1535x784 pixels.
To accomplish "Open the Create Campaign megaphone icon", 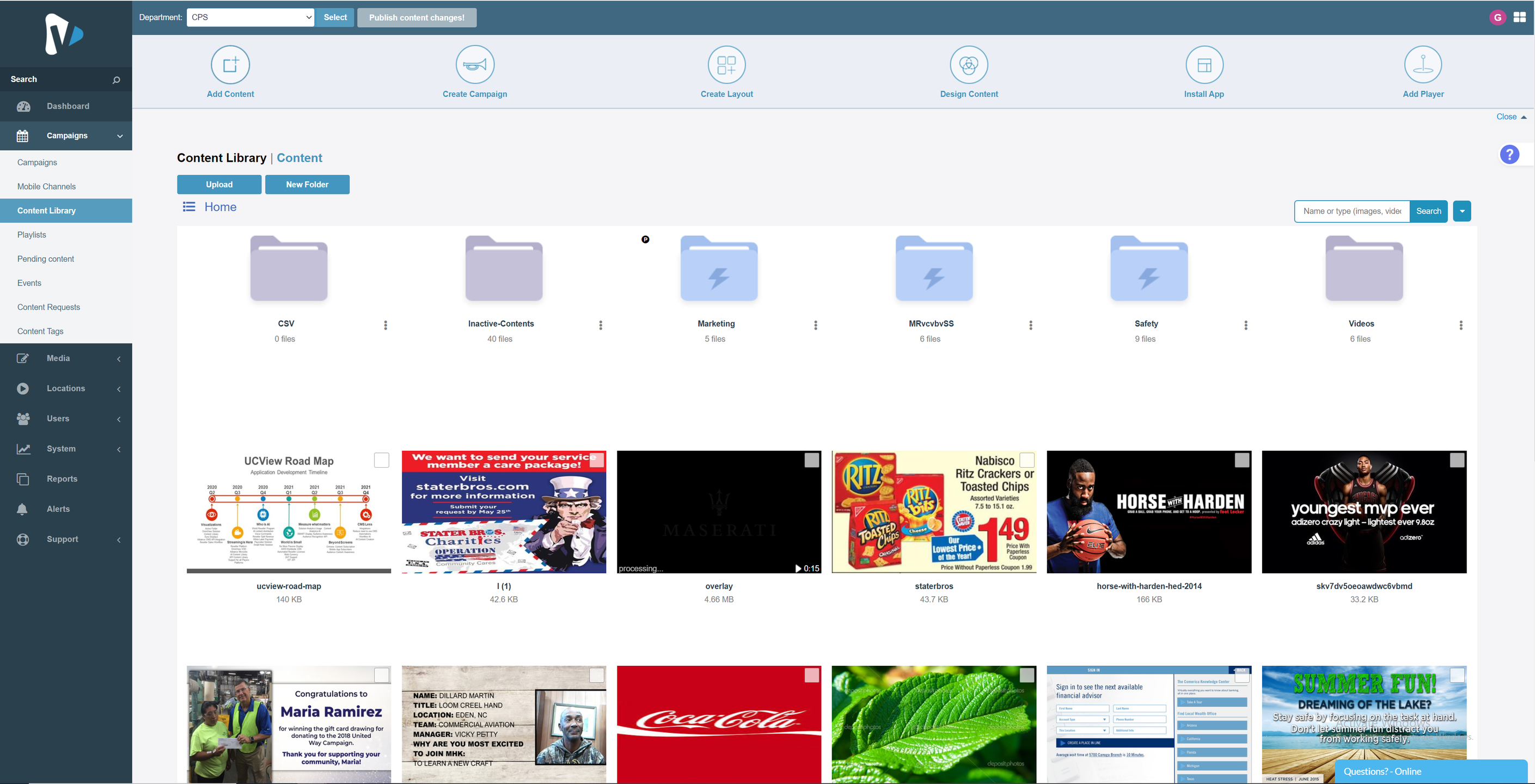I will pyautogui.click(x=474, y=64).
